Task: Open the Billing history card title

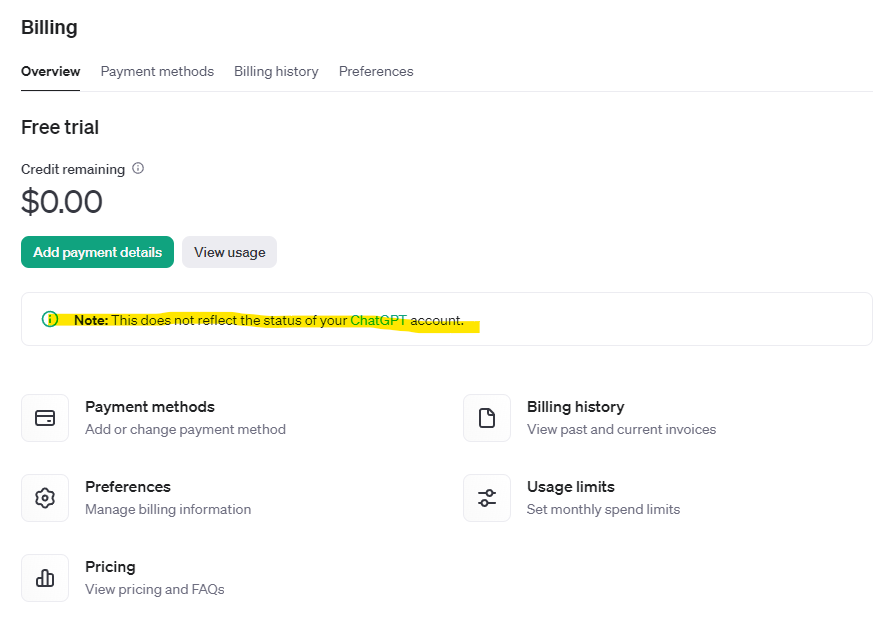Action: coord(575,407)
